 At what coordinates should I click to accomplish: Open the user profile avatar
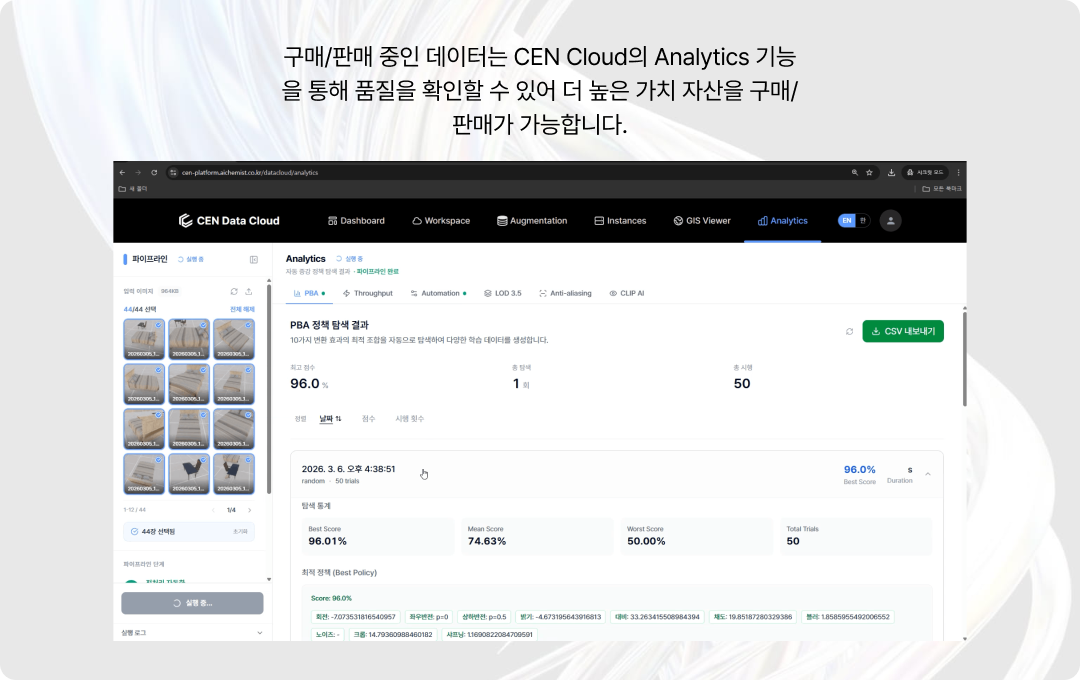tap(890, 220)
